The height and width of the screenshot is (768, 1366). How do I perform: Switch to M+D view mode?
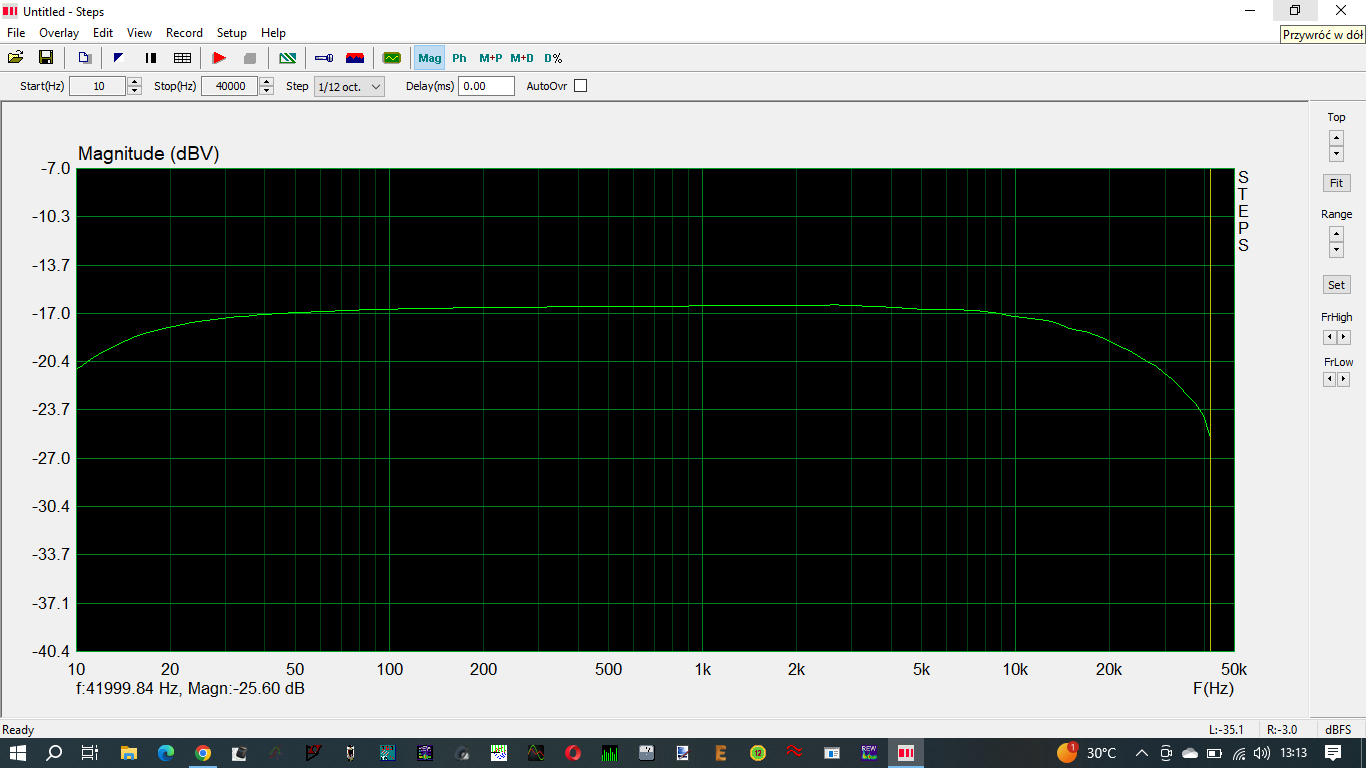tap(522, 58)
